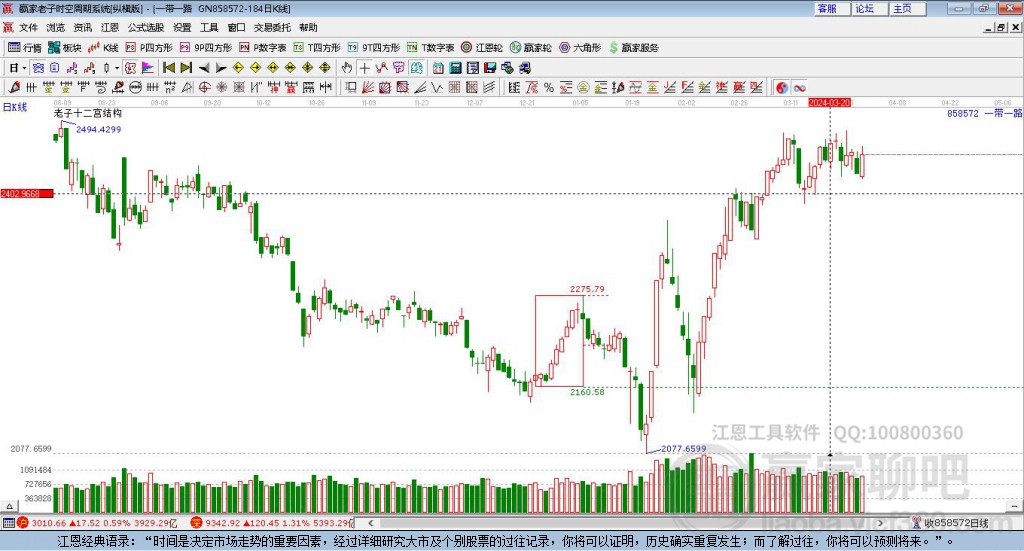Jump to first bar with skip-back icon

click(168, 67)
